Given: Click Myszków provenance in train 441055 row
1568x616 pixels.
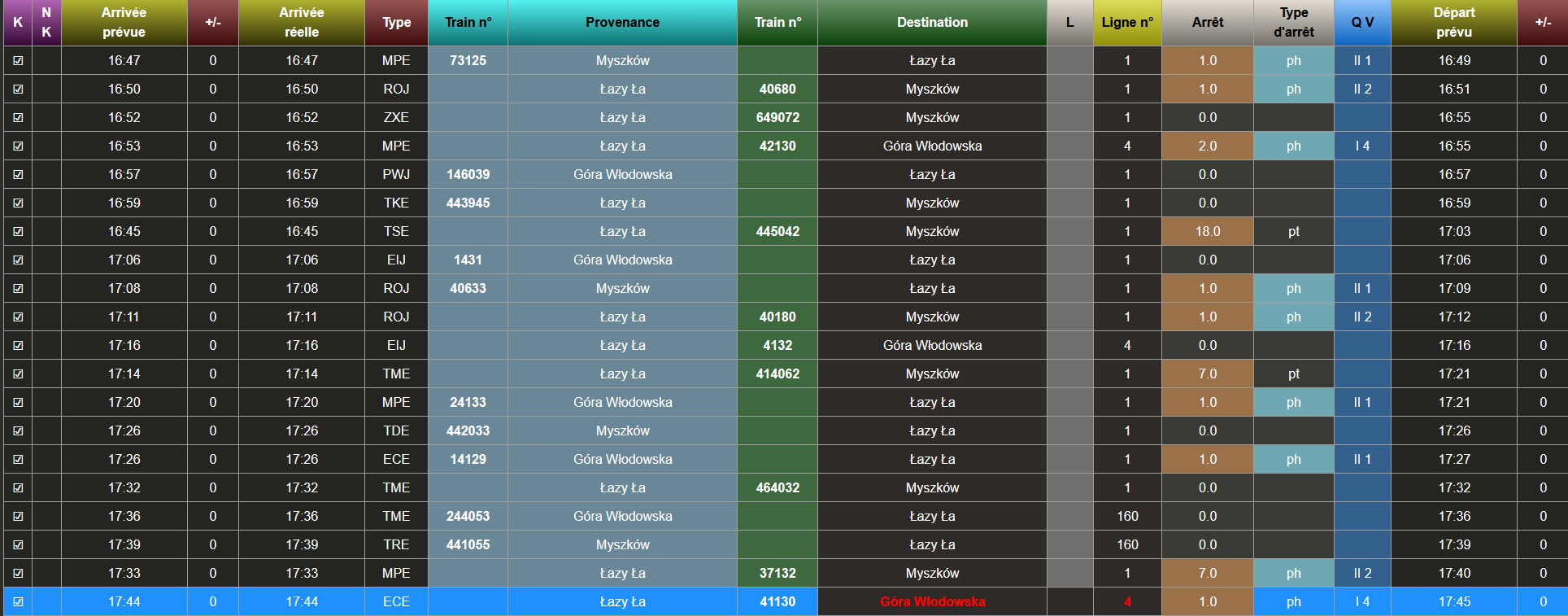Looking at the screenshot, I should [623, 545].
